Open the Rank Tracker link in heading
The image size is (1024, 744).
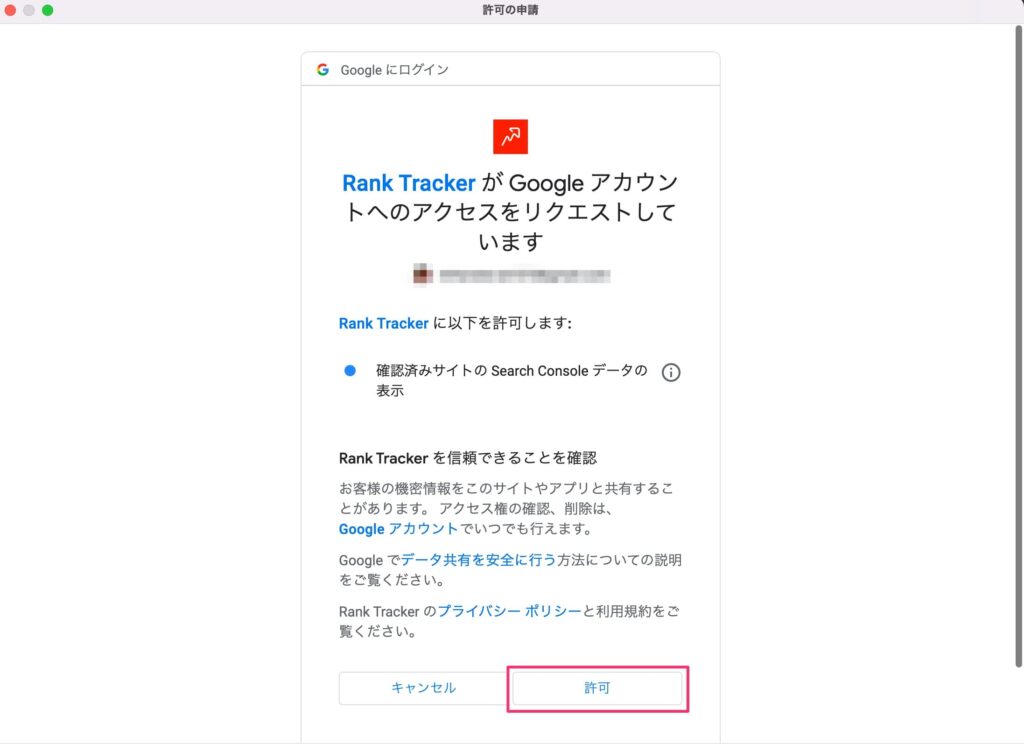point(409,183)
